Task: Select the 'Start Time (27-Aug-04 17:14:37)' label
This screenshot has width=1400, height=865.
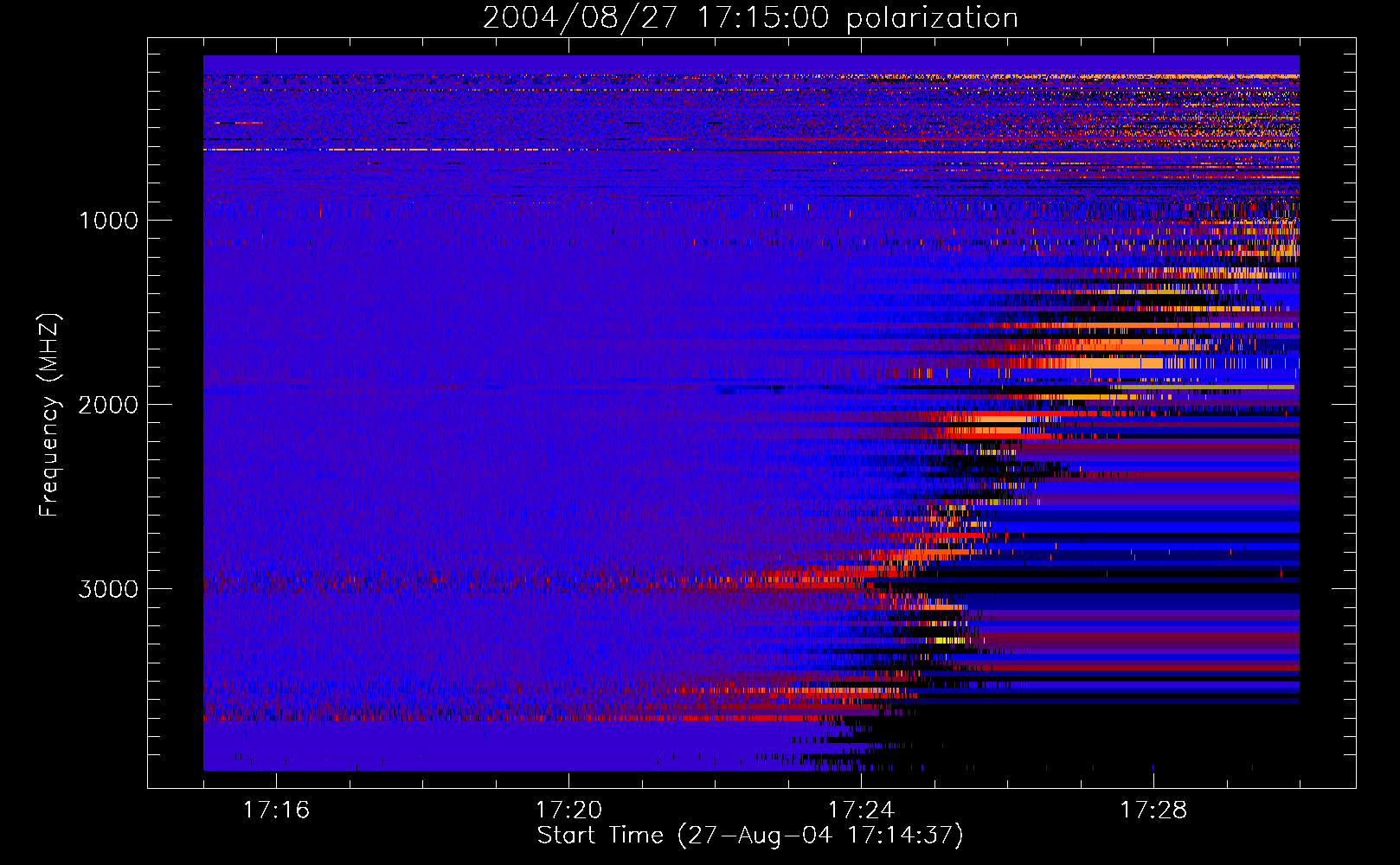Action: [750, 836]
